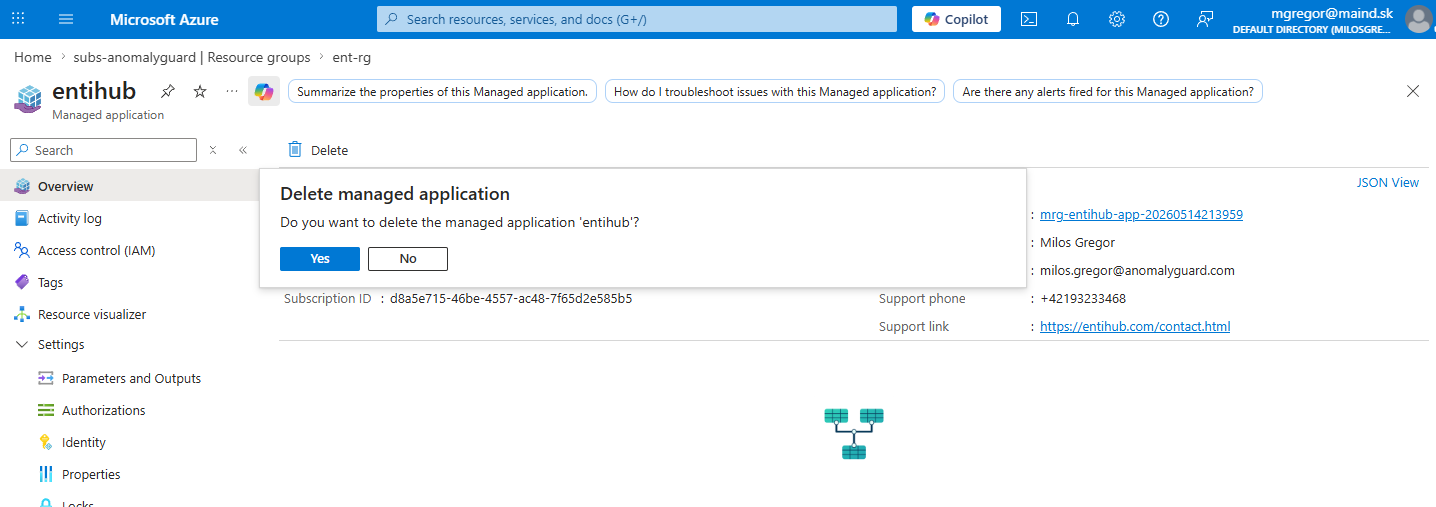Click the Tags purple tag icon
The image size is (1436, 507).
pos(22,282)
